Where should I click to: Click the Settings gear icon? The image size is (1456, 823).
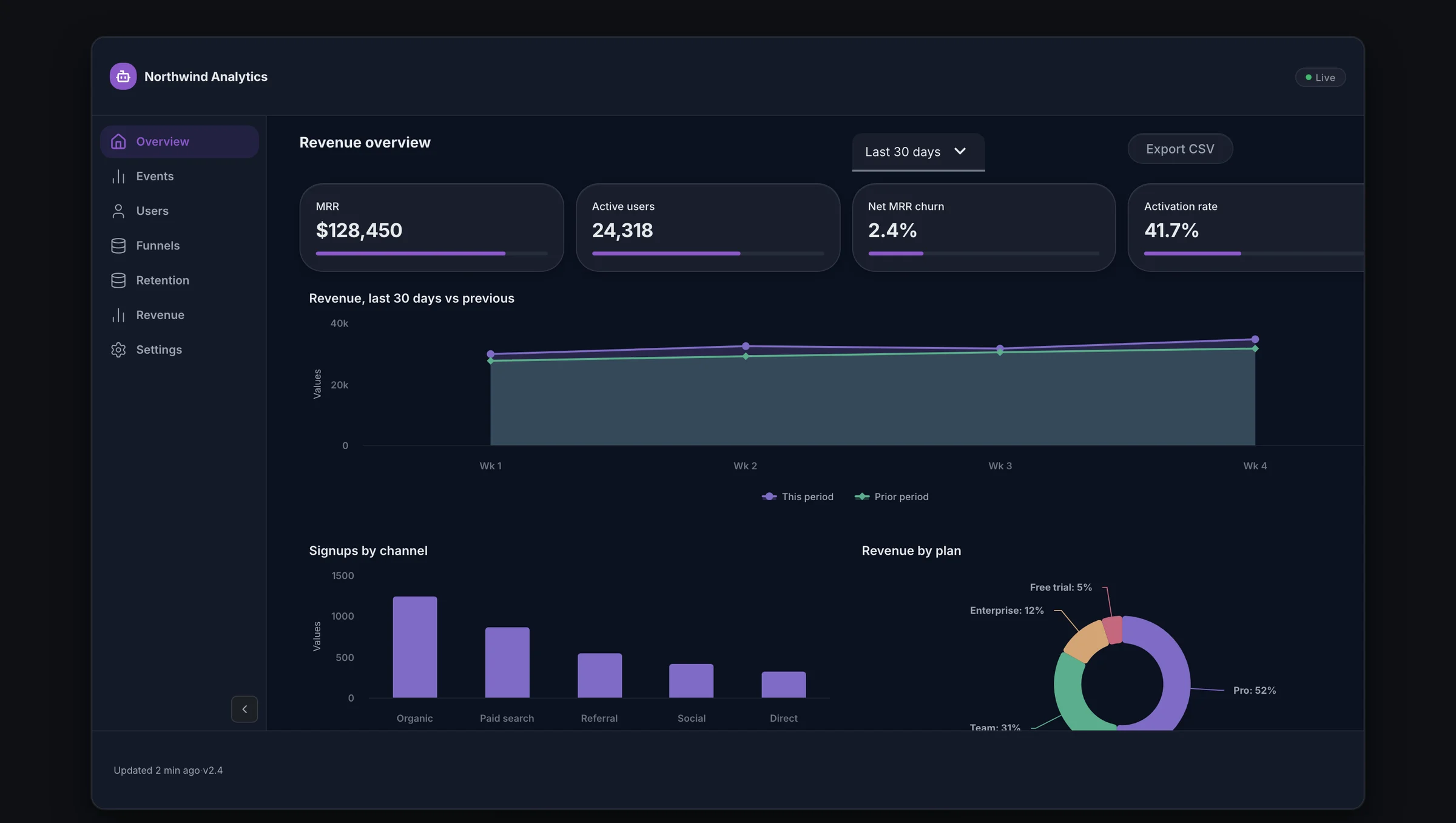118,350
